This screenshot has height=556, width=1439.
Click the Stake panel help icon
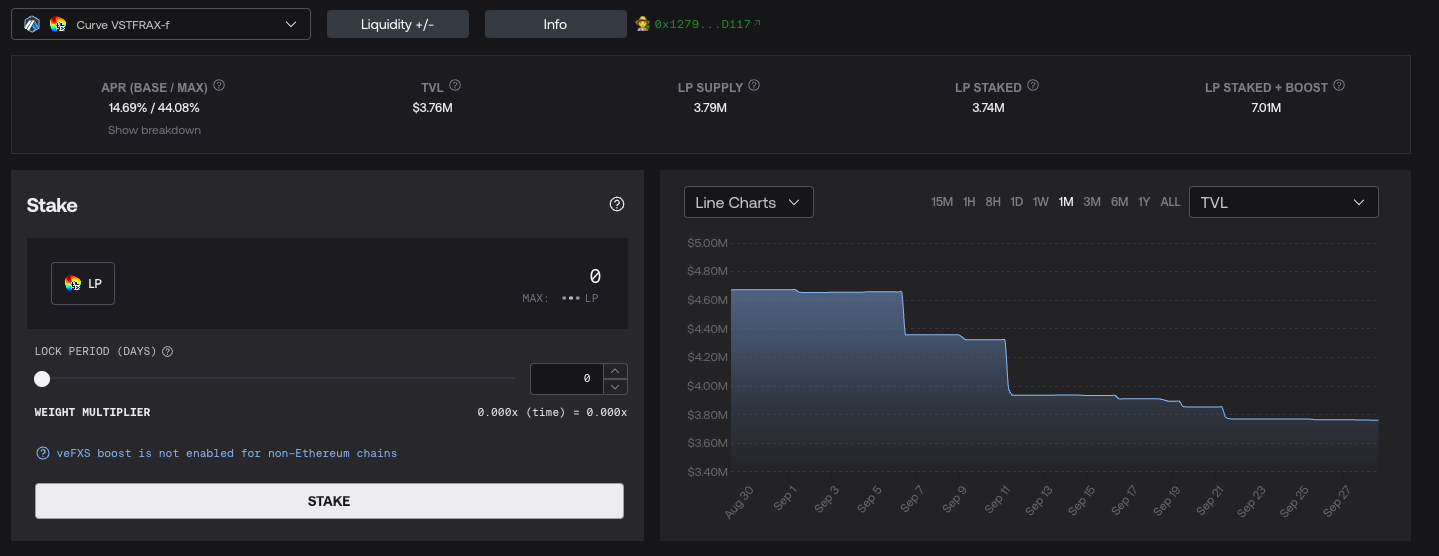tap(617, 204)
